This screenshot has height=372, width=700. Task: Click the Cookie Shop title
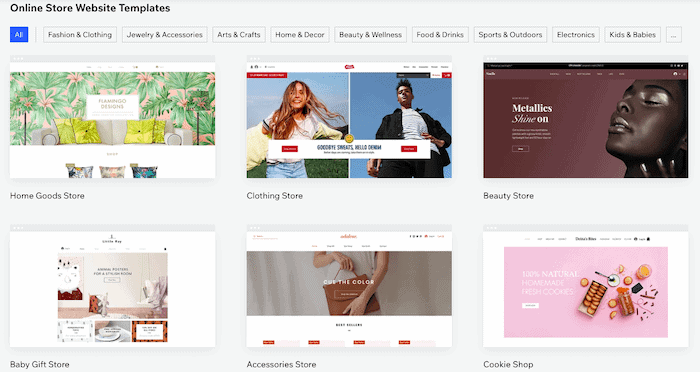pos(508,364)
